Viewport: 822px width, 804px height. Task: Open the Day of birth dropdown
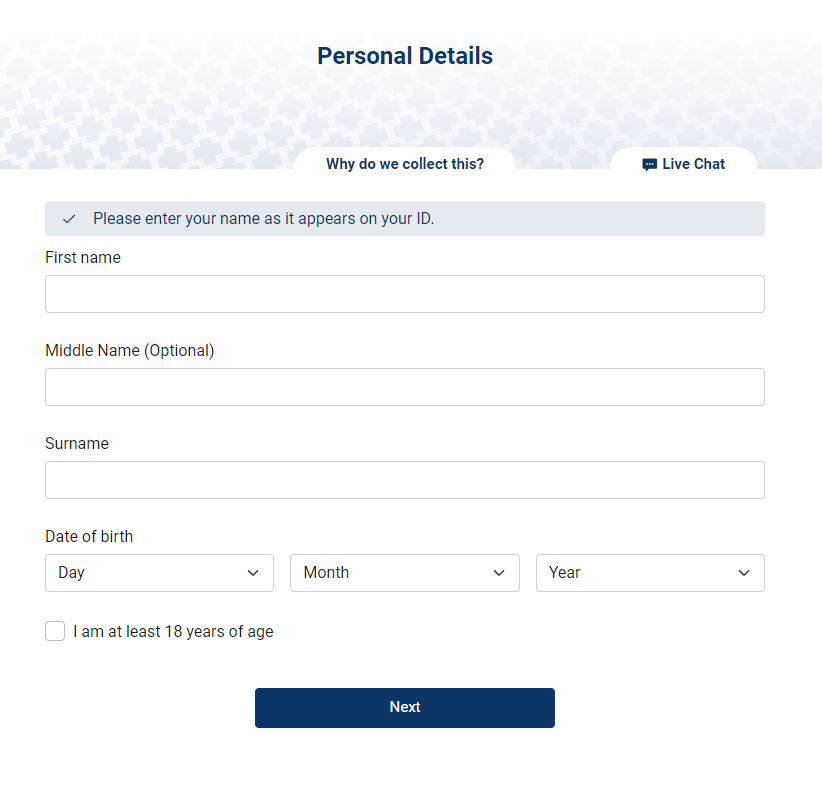click(159, 573)
